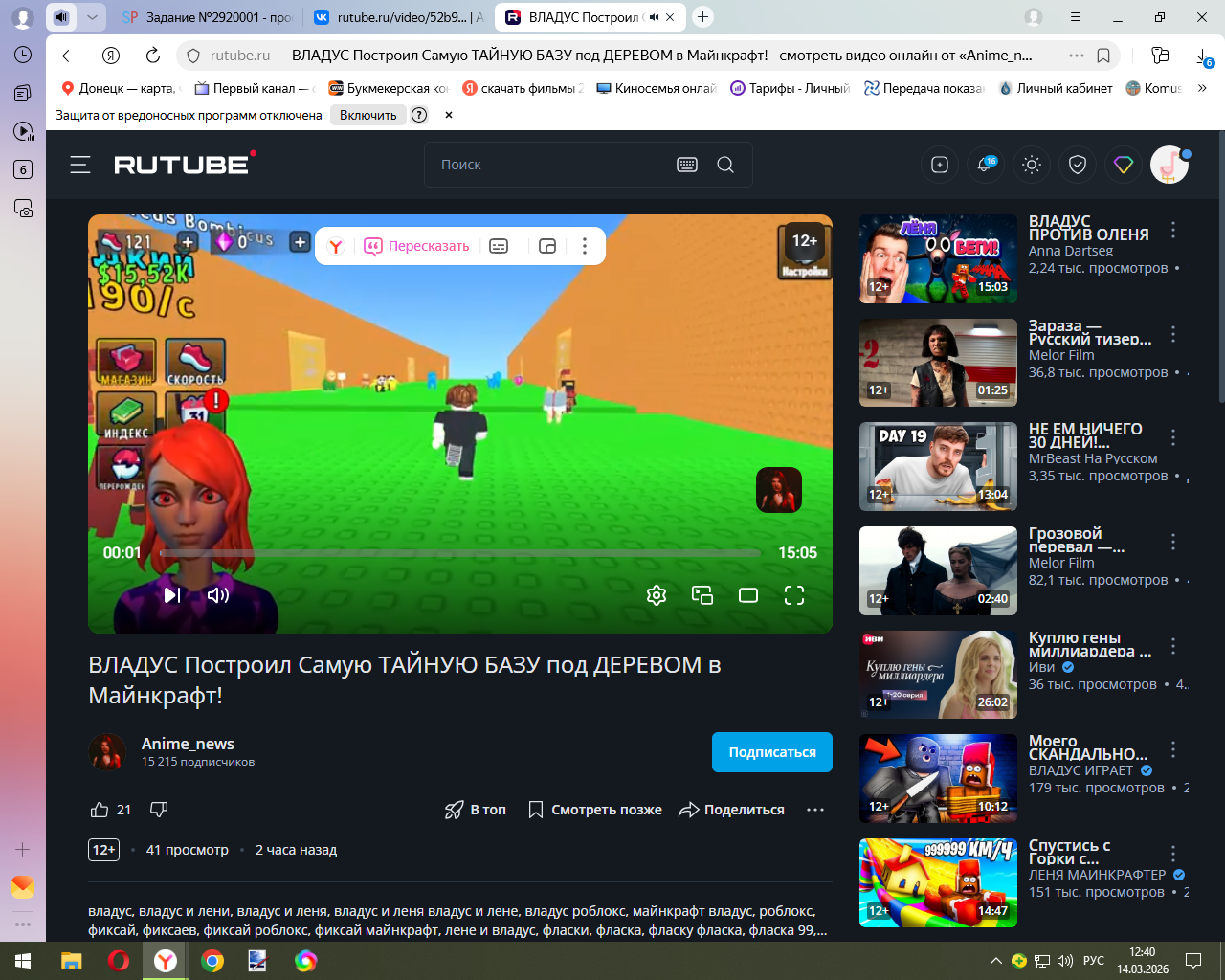The width and height of the screenshot is (1225, 980).
Task: Mute the video with the volume icon
Action: tap(218, 595)
